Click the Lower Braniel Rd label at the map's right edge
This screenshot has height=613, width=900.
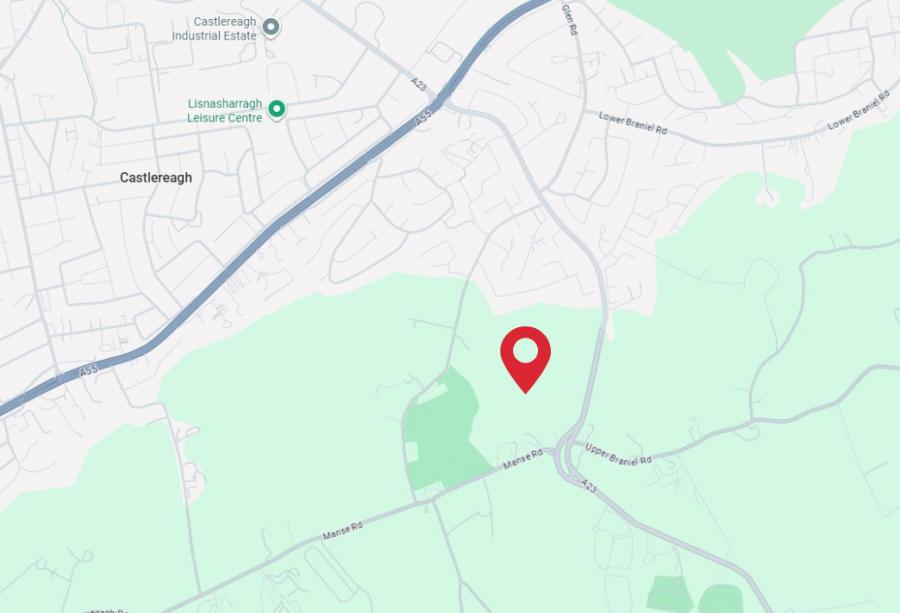859,111
